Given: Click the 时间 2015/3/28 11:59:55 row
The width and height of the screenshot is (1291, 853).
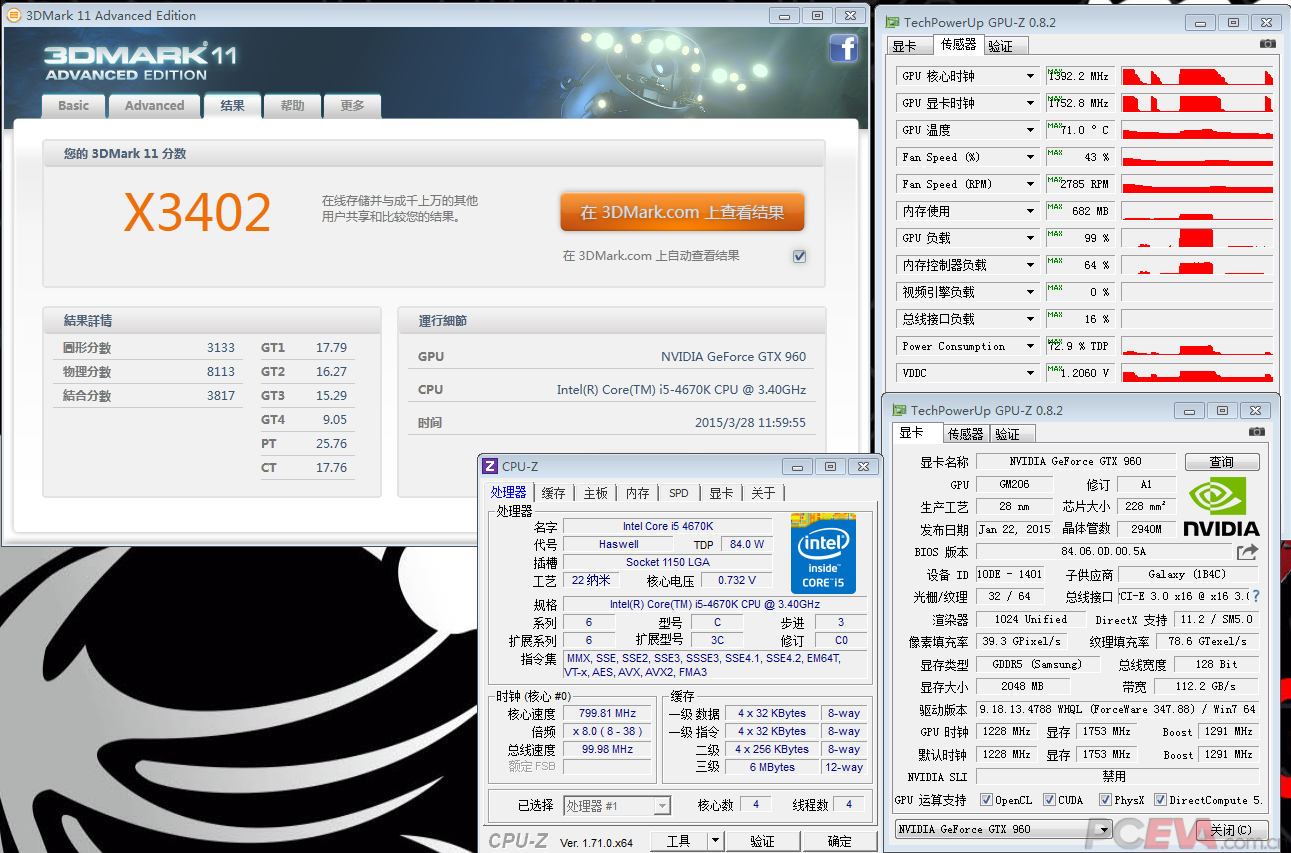Looking at the screenshot, I should pyautogui.click(x=612, y=423).
